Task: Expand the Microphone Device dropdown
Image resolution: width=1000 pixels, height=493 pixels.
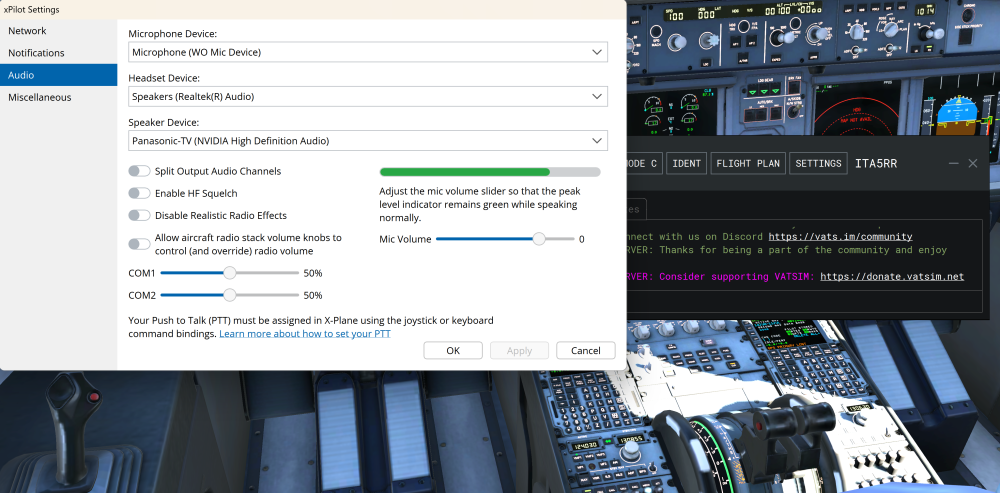Action: 367,52
